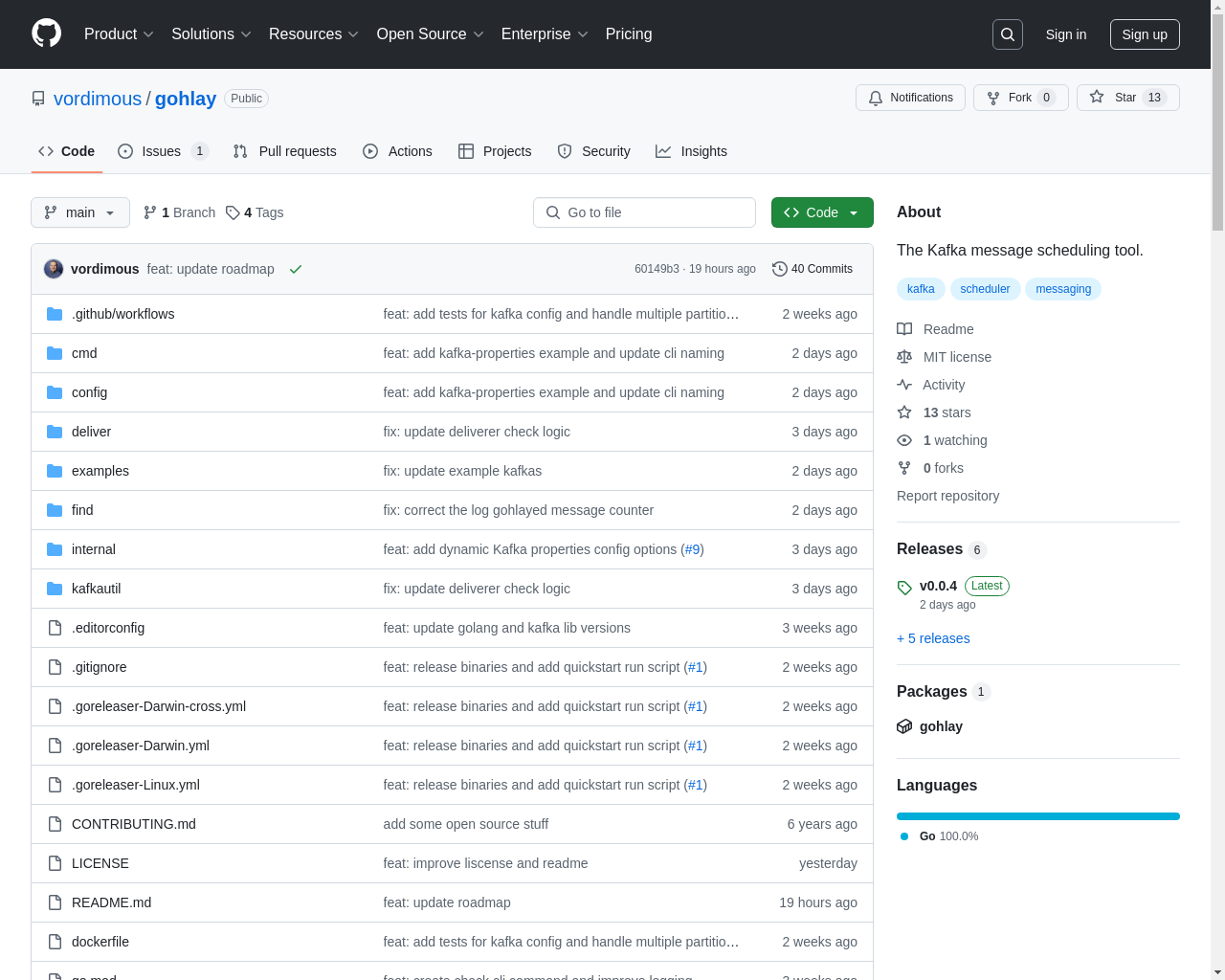Click the green commit status checkmark
The width and height of the screenshot is (1225, 980).
tap(296, 269)
